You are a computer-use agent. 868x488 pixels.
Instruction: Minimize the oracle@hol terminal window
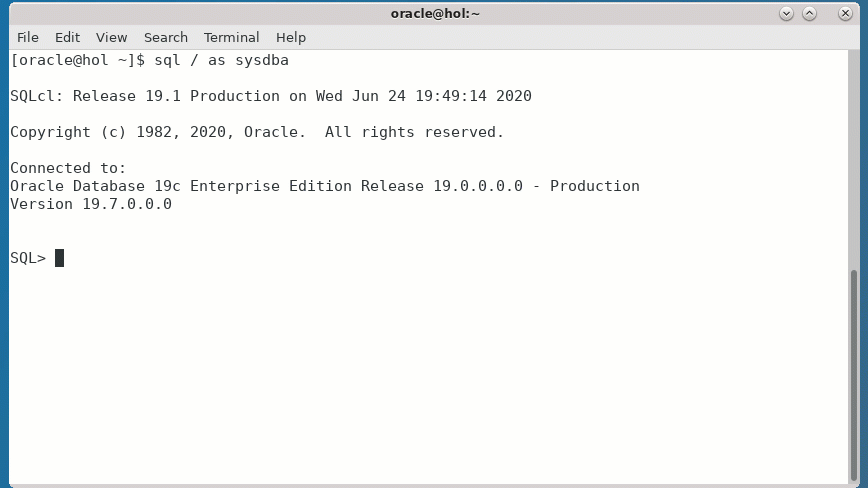(x=786, y=14)
